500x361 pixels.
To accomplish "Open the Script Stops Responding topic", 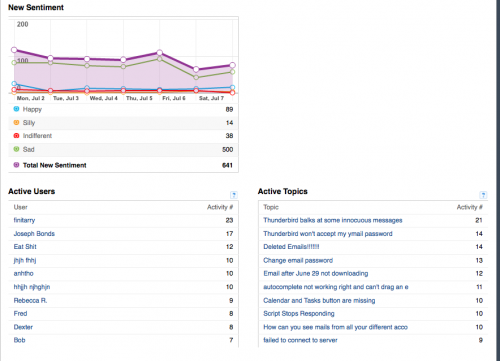I will [299, 314].
